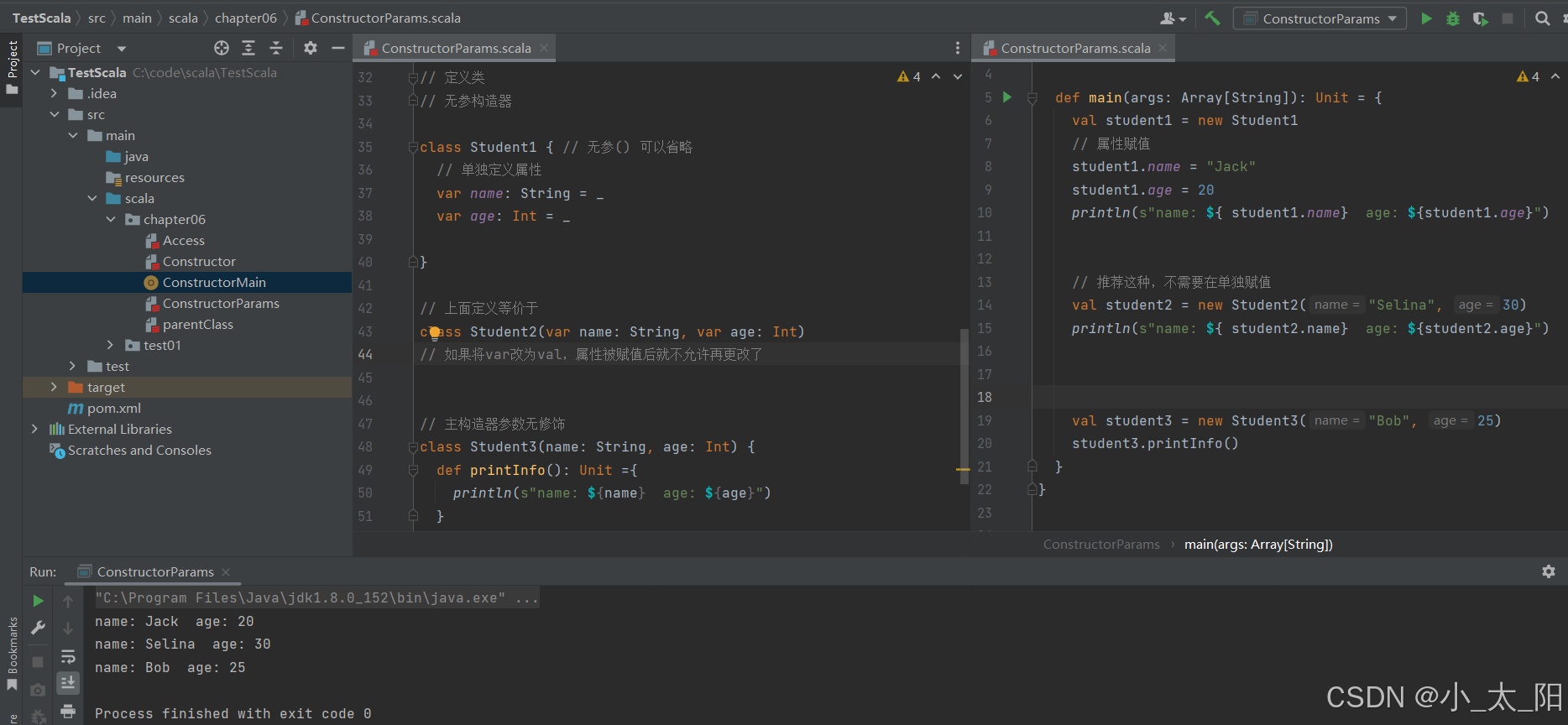Open Project view mode dropdown
Image resolution: width=1568 pixels, height=725 pixels.
point(122,49)
